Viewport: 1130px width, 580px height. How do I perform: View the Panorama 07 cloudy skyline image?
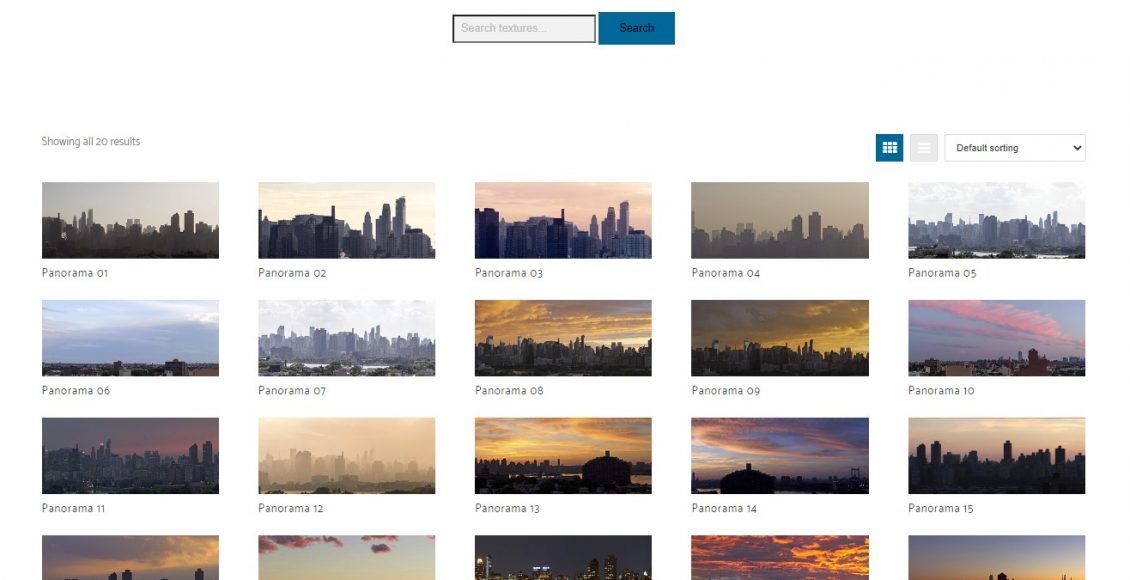click(x=346, y=338)
